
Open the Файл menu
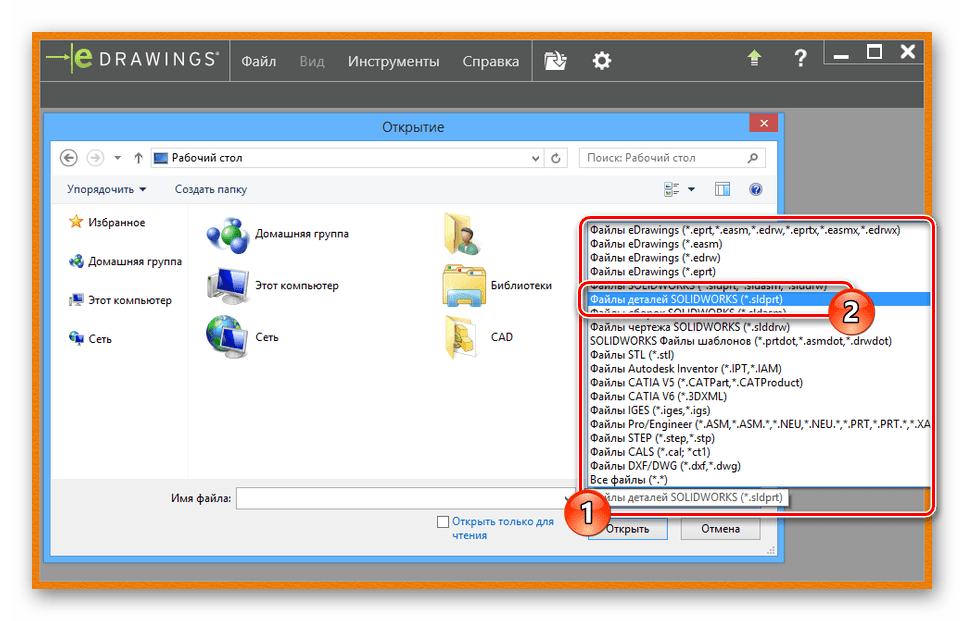tap(258, 61)
